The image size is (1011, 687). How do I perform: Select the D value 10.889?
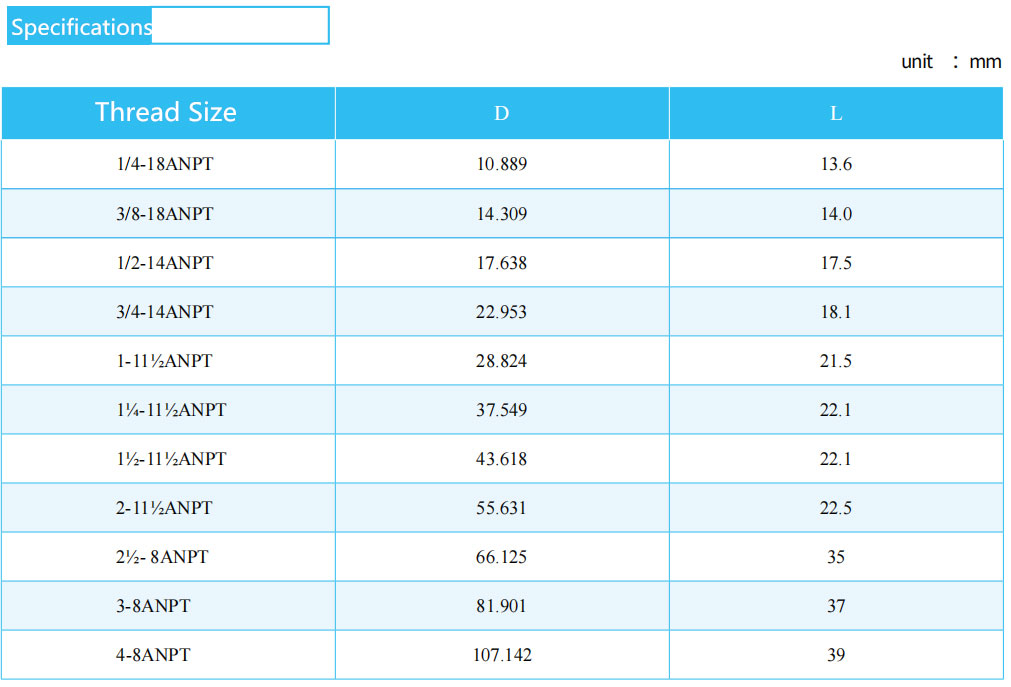tap(501, 164)
